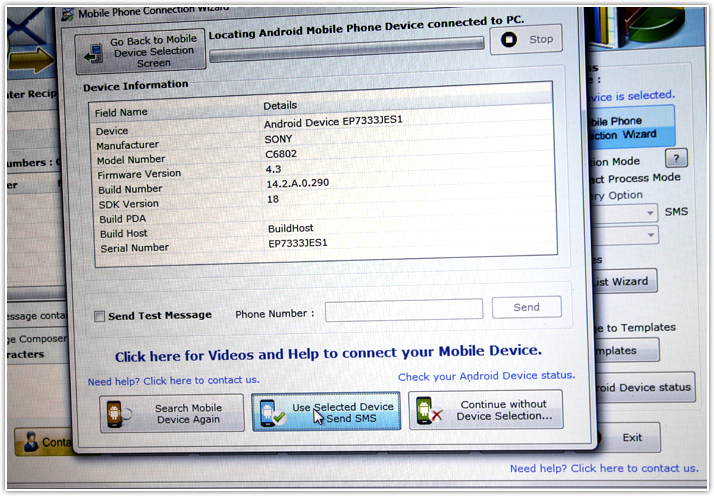Click Continue without Device Selection button
Viewport: 714px width, 496px height.
click(x=486, y=410)
